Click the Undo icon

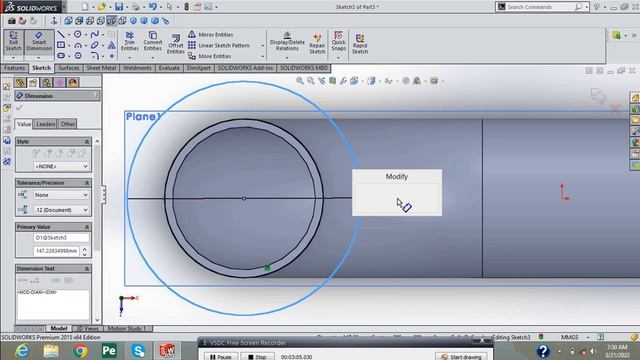coord(153,7)
